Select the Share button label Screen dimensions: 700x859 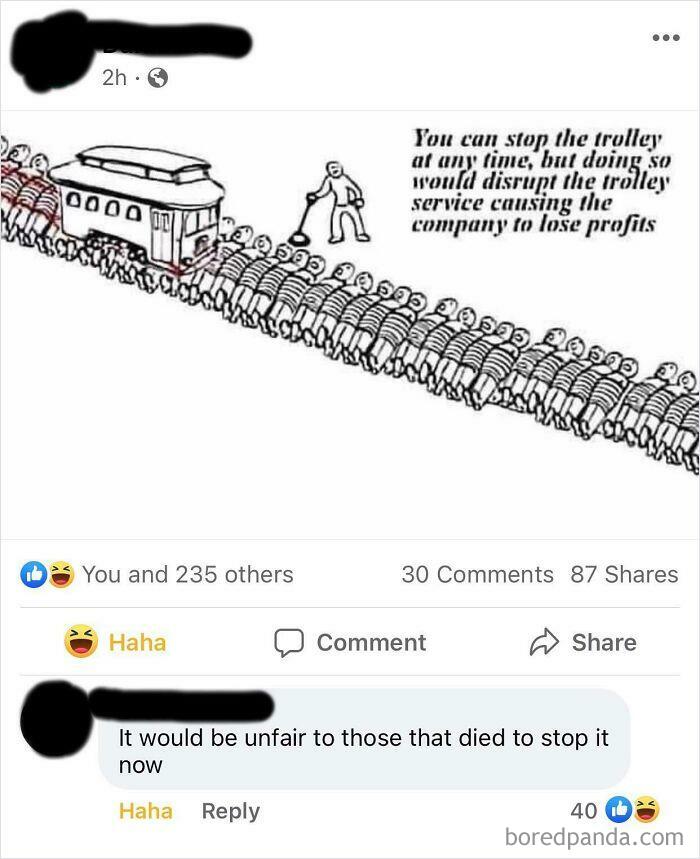[604, 642]
